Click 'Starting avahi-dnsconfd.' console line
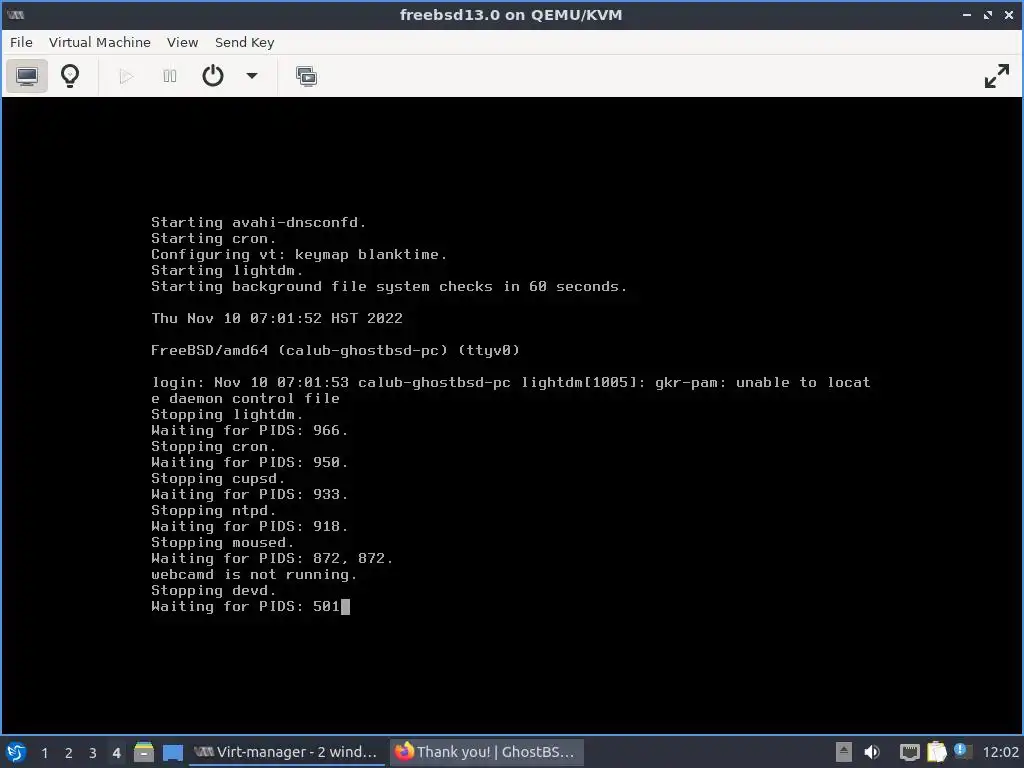This screenshot has width=1024, height=768. [258, 223]
